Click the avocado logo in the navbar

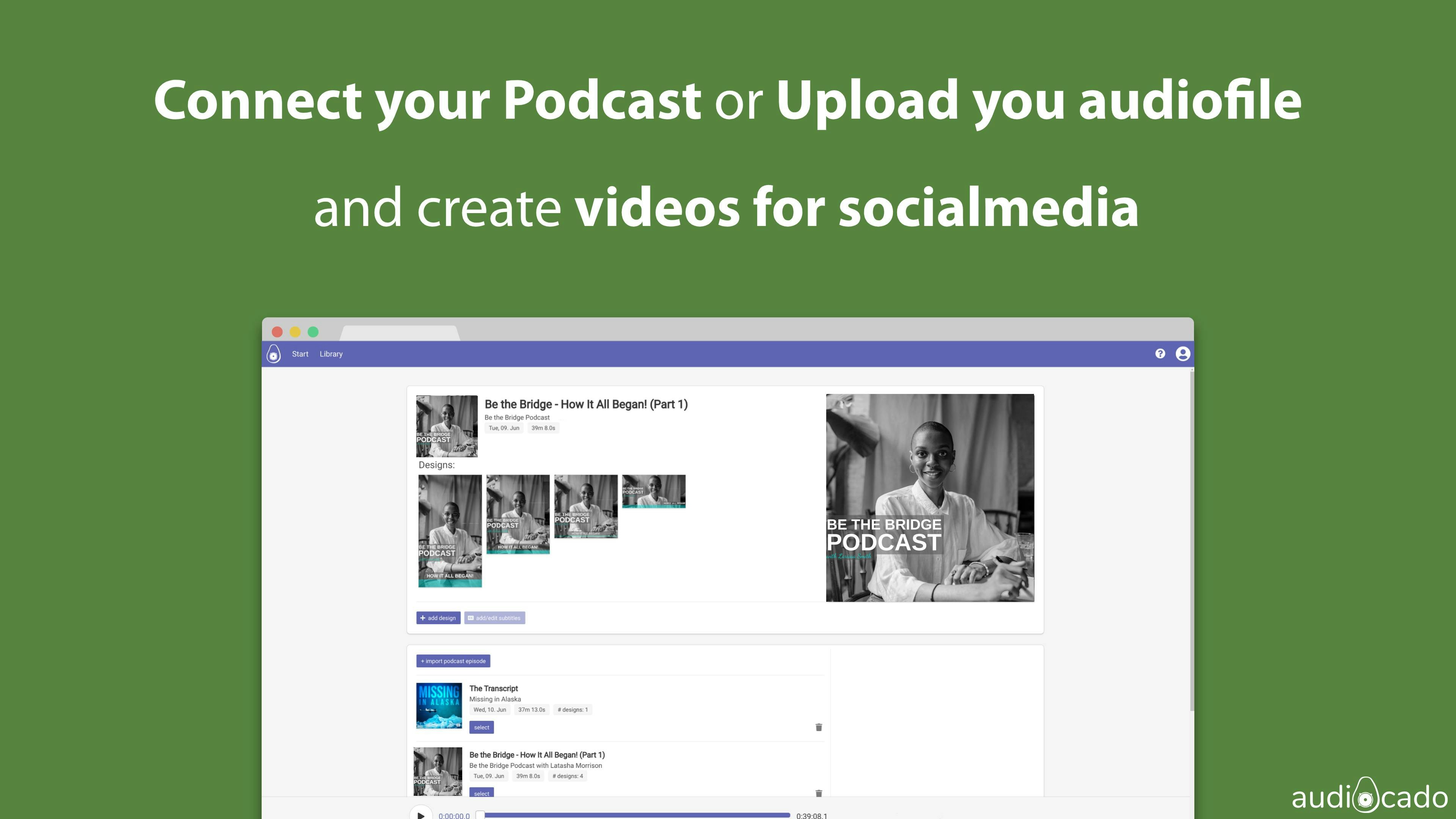(273, 354)
